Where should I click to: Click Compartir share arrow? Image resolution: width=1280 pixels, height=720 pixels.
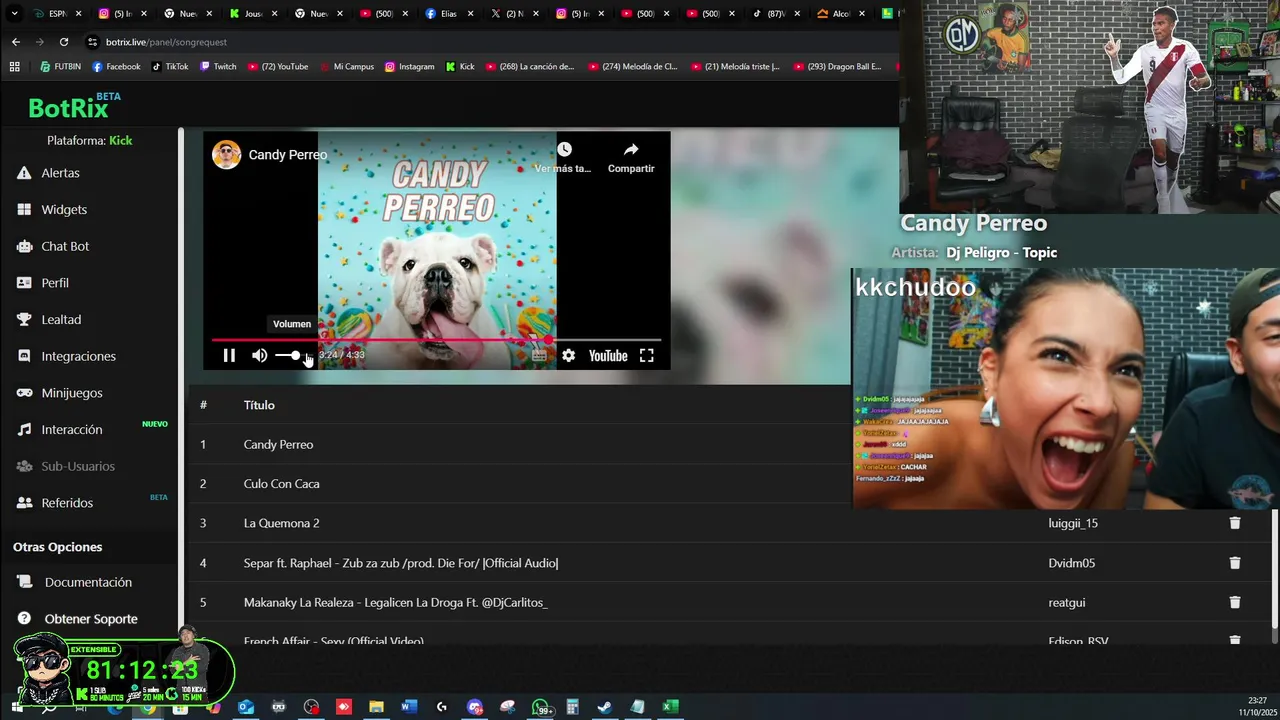631,149
